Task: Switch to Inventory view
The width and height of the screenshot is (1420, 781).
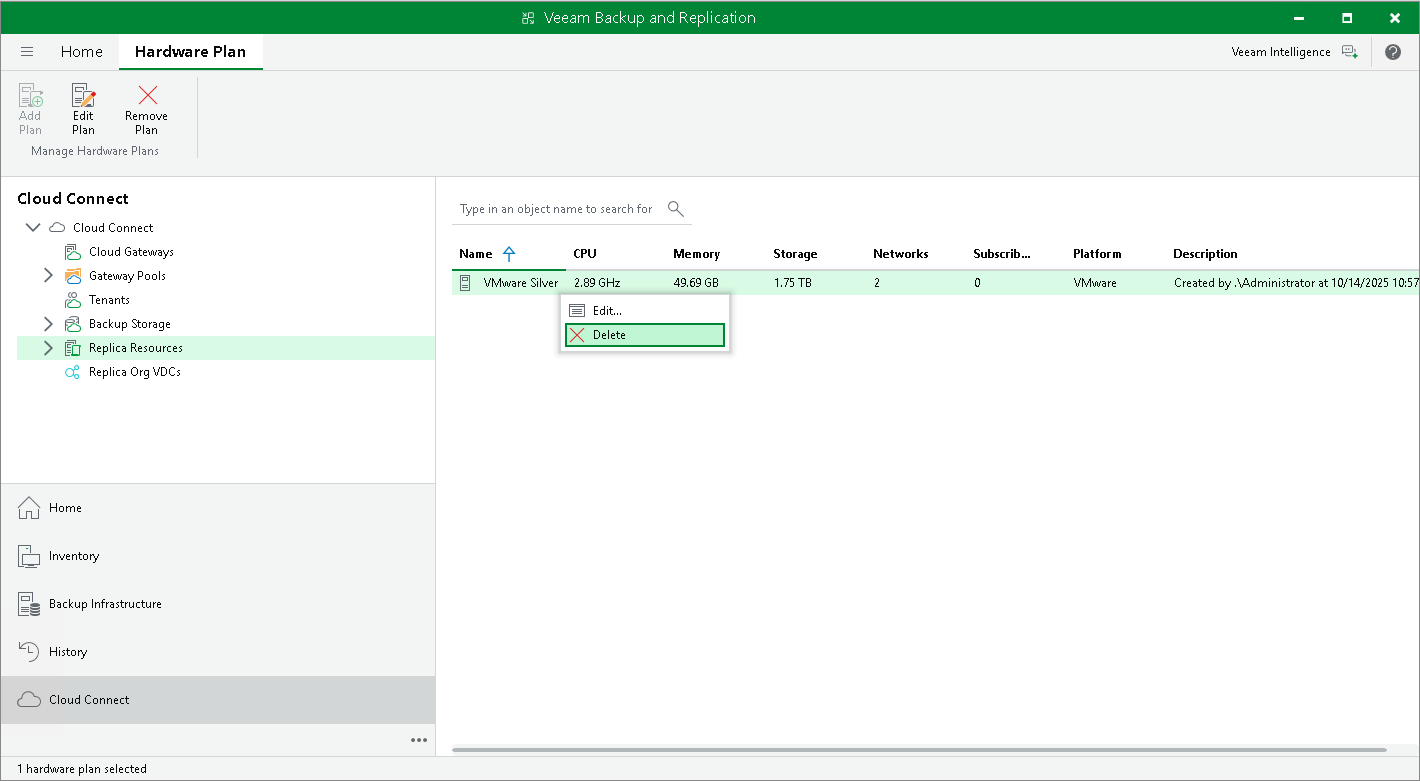Action: click(x=218, y=556)
